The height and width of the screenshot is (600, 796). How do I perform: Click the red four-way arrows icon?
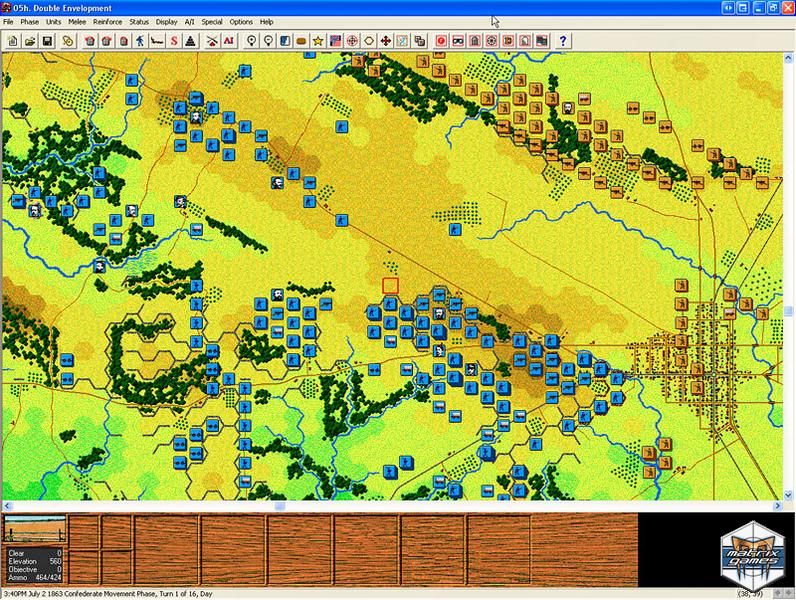[385, 41]
